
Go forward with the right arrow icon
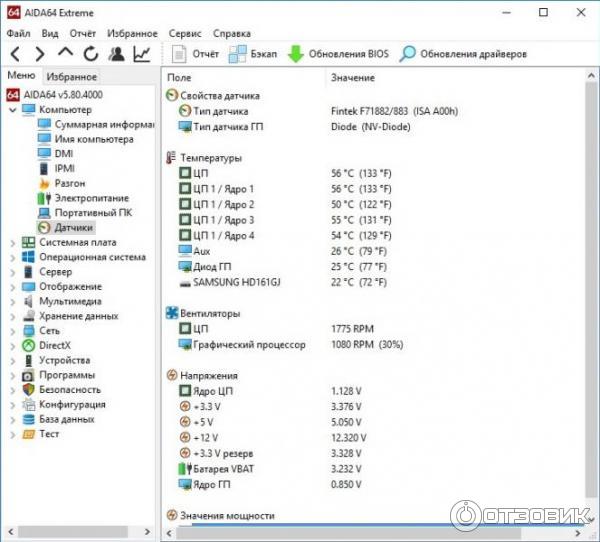40,54
